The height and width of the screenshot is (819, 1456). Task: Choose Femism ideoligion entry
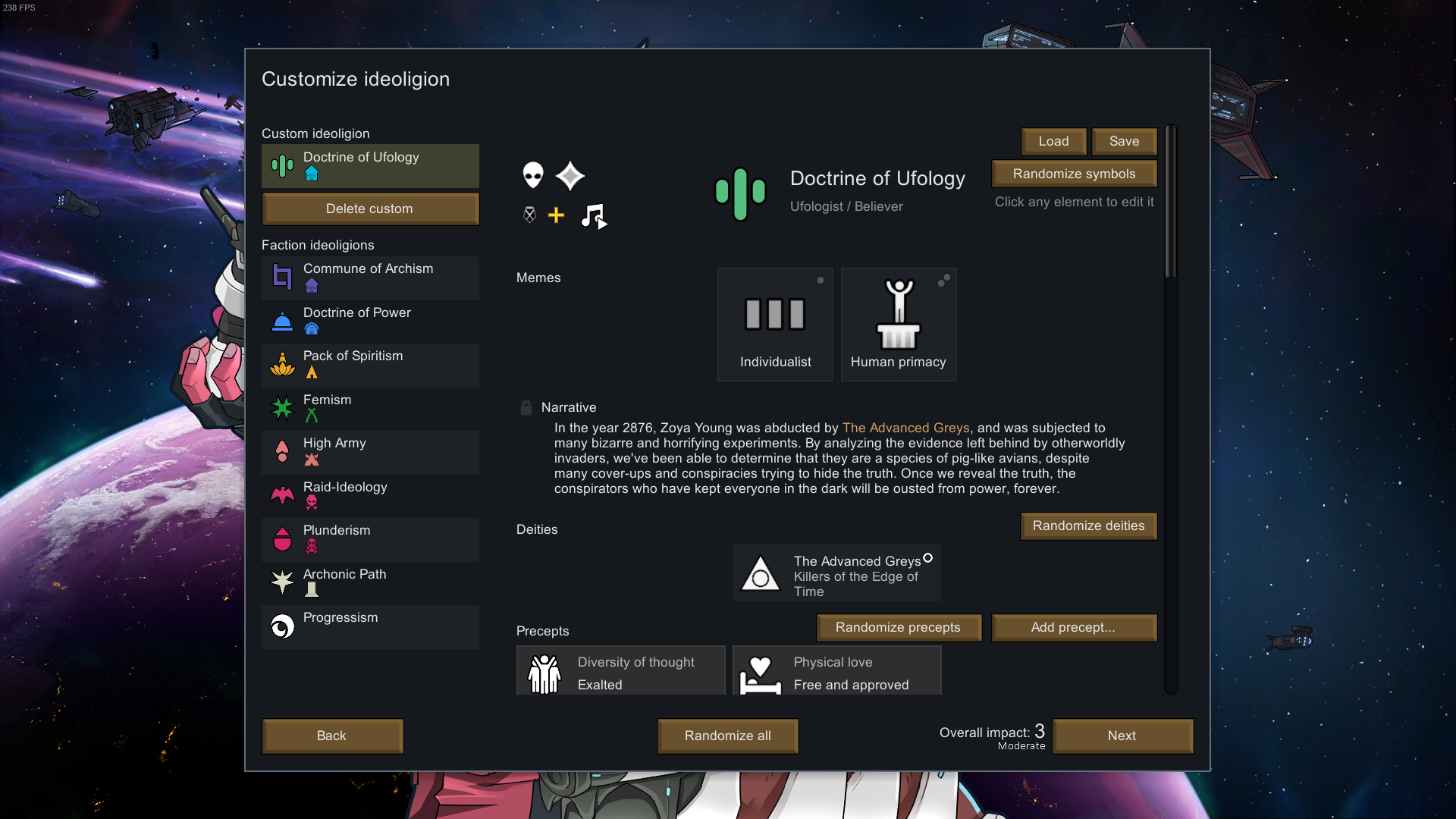[x=370, y=409]
